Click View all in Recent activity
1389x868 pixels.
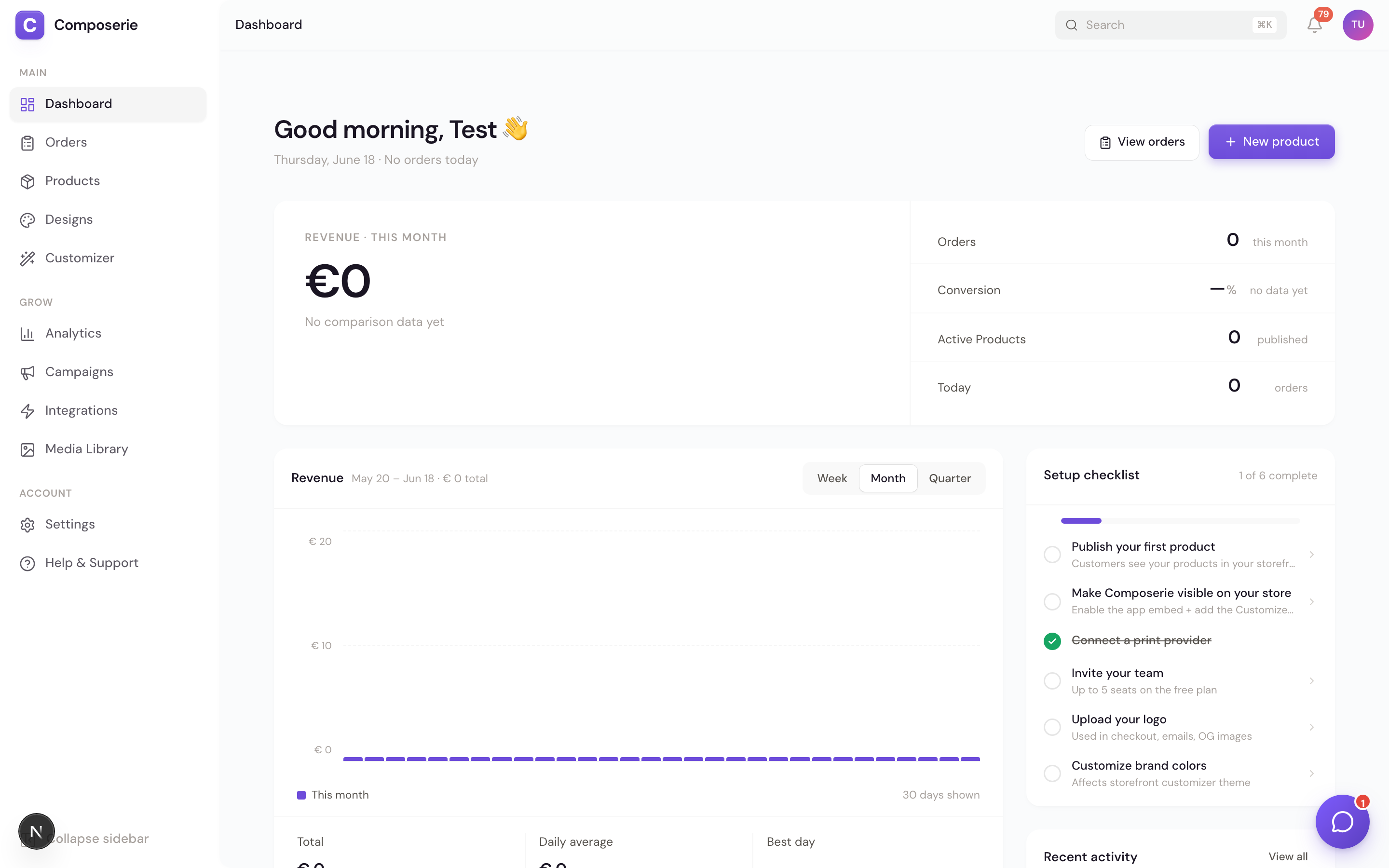1288,856
